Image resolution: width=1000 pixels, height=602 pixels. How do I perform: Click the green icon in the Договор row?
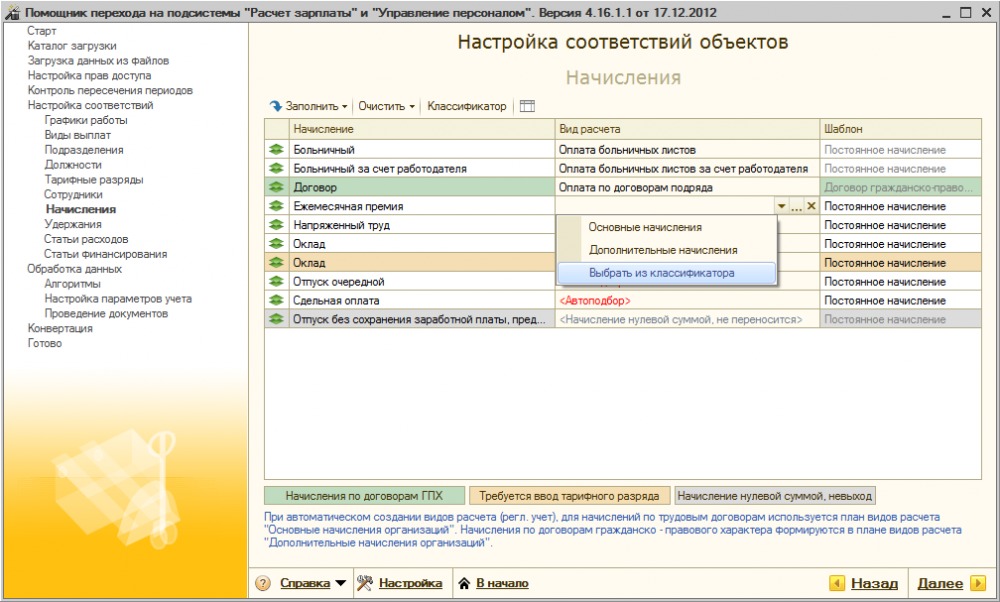276,187
